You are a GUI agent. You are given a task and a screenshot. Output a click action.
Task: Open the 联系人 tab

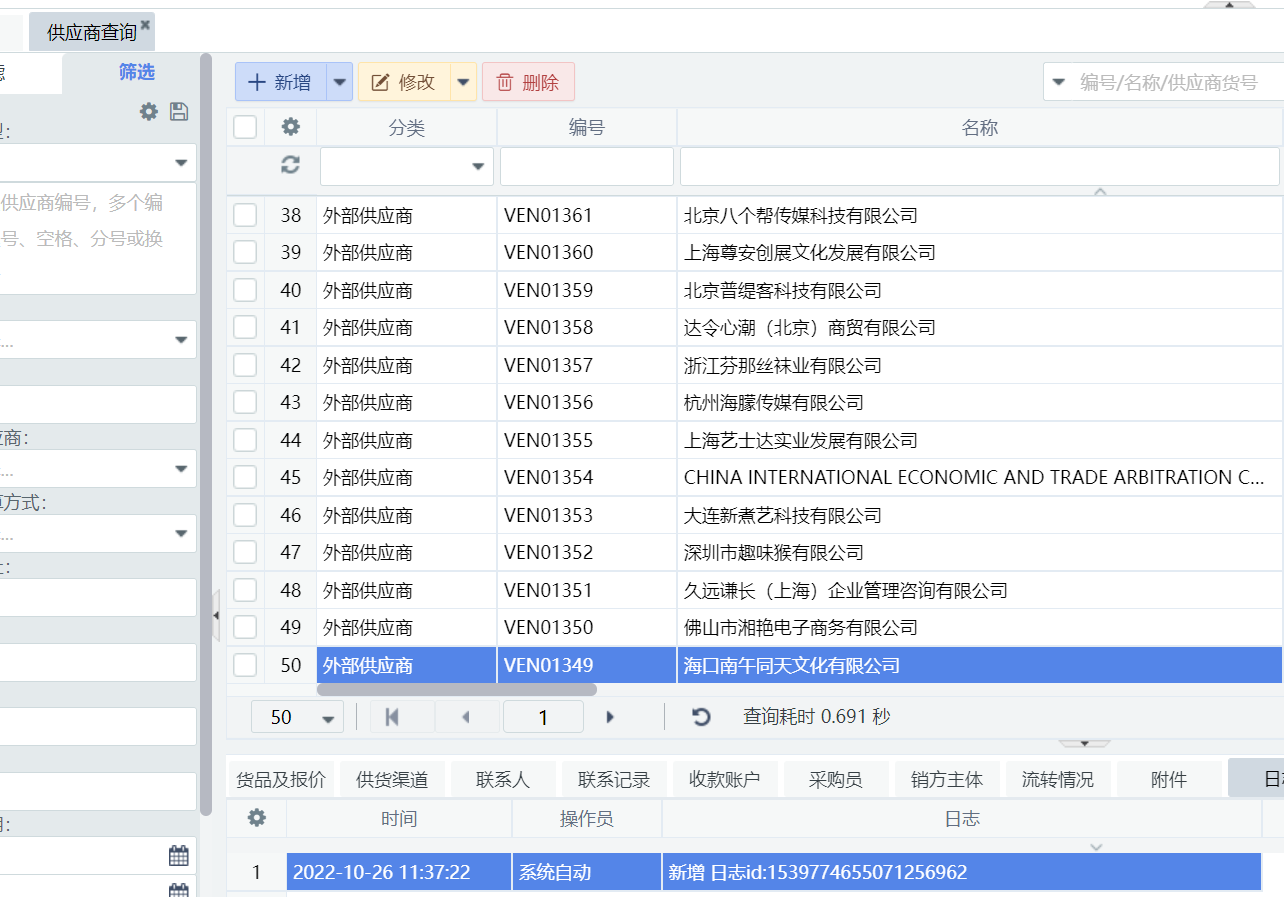pos(503,780)
